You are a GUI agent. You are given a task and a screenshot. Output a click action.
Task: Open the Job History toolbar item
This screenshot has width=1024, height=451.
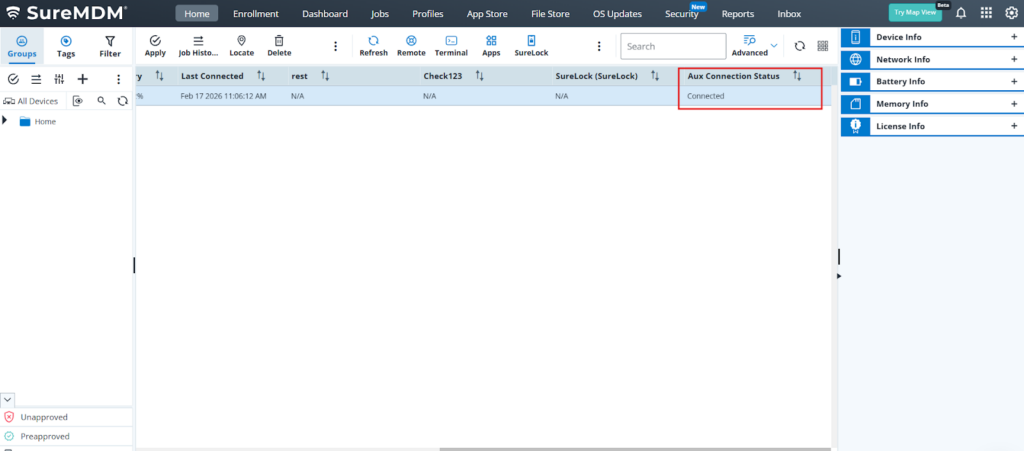point(198,46)
